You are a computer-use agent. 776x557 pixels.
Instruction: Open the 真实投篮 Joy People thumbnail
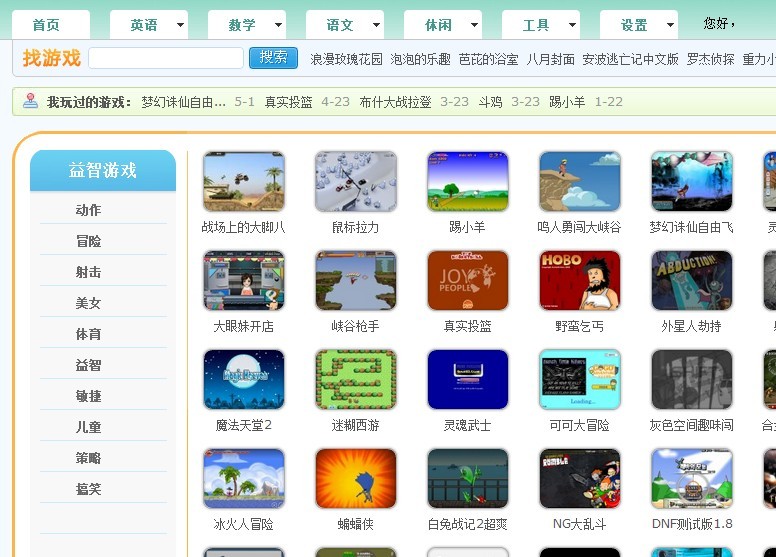(468, 281)
